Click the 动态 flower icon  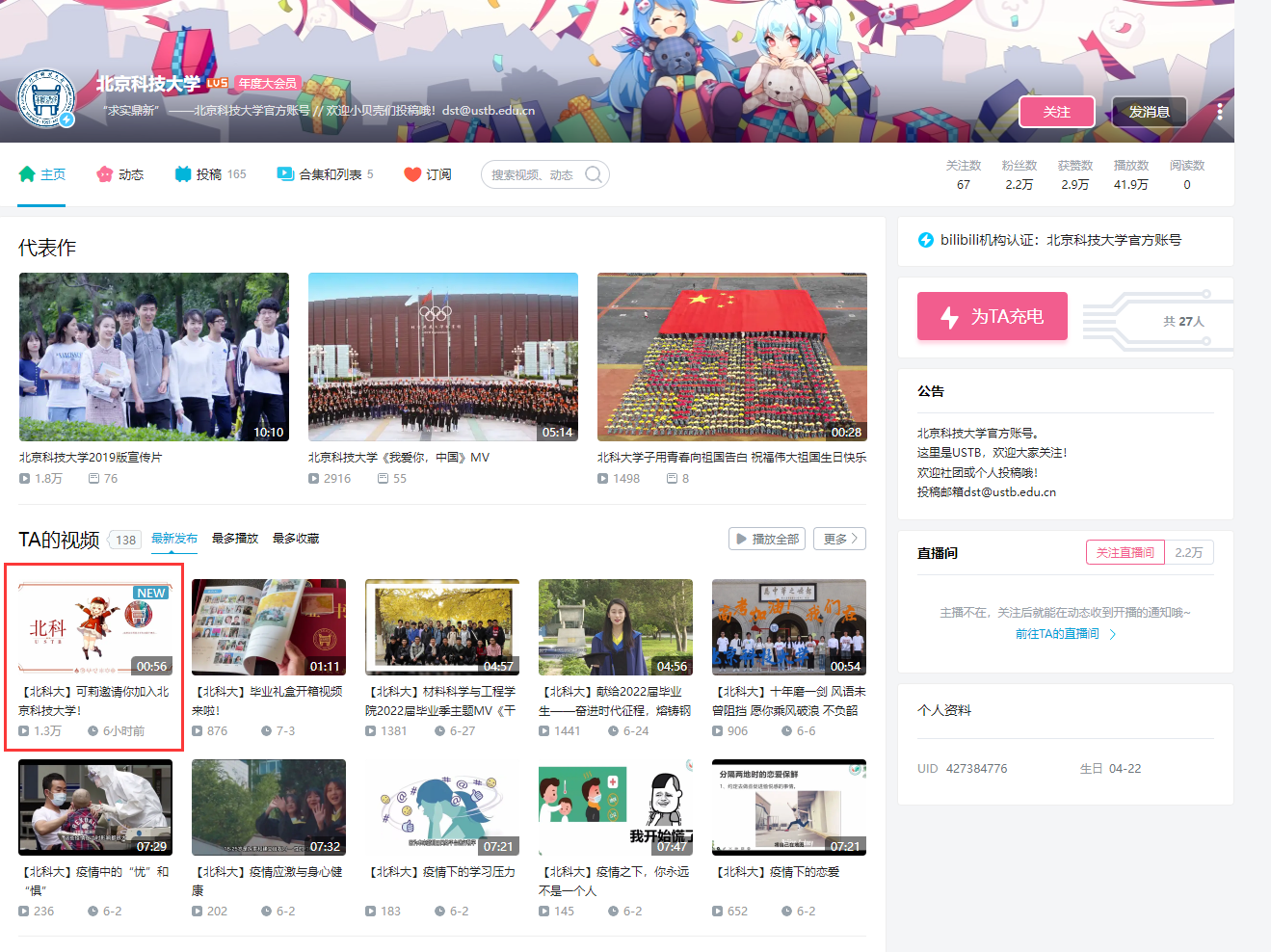[x=105, y=174]
